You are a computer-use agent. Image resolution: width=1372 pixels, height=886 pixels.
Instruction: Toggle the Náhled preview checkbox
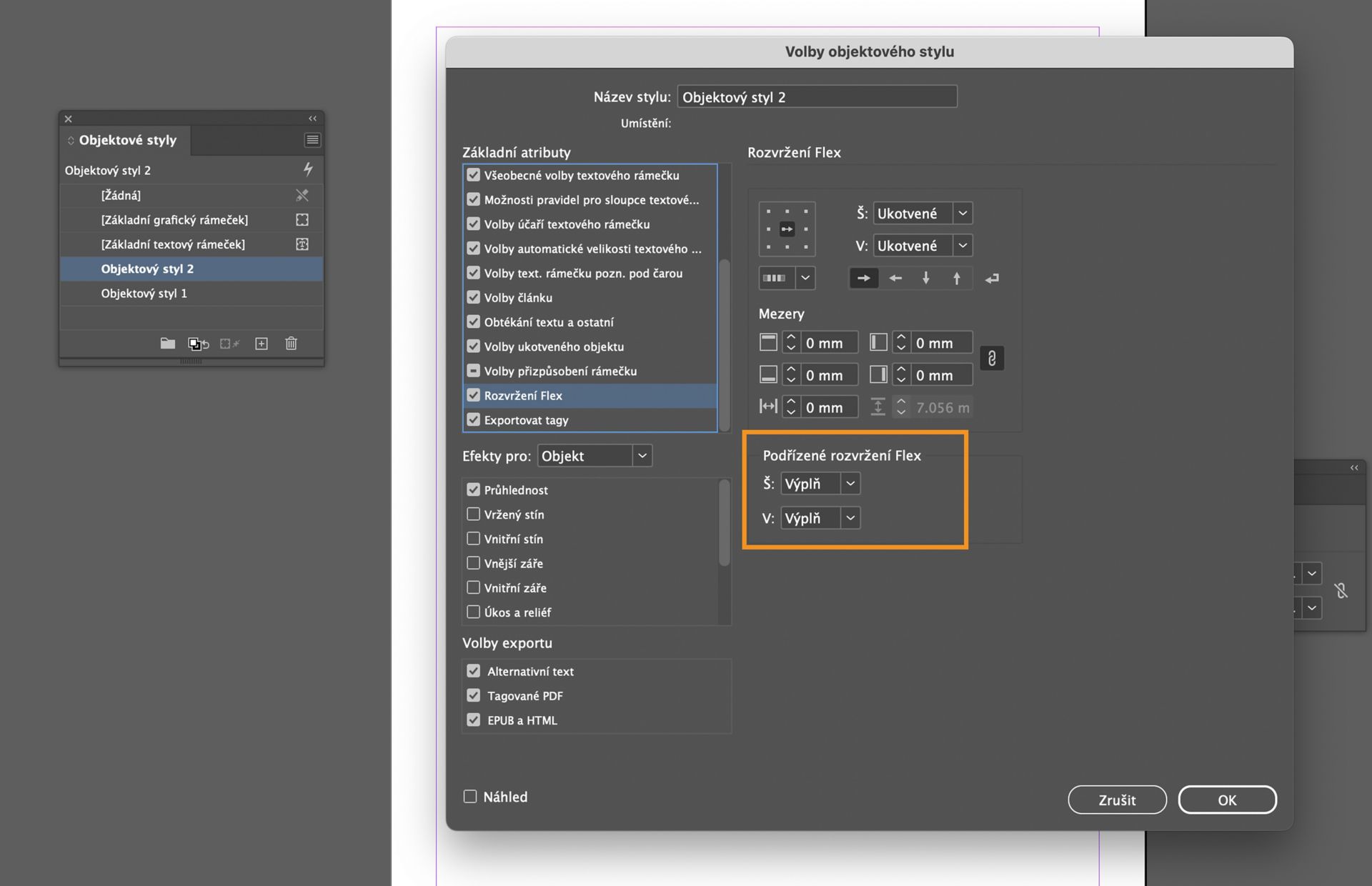pos(470,797)
